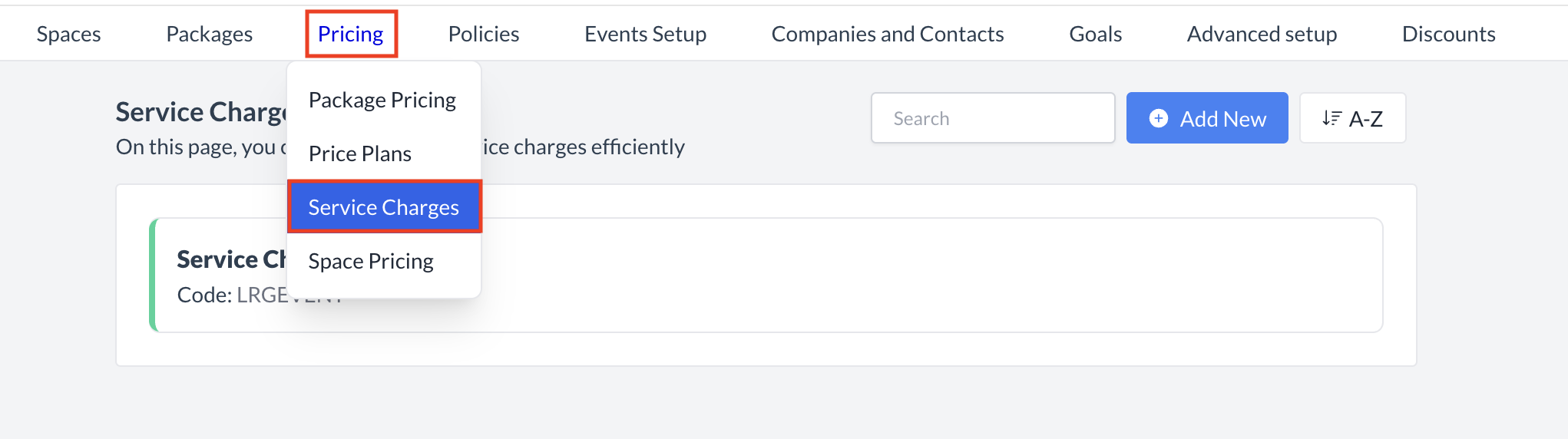The image size is (1568, 439).
Task: Switch to the Packages tab
Action: point(209,34)
